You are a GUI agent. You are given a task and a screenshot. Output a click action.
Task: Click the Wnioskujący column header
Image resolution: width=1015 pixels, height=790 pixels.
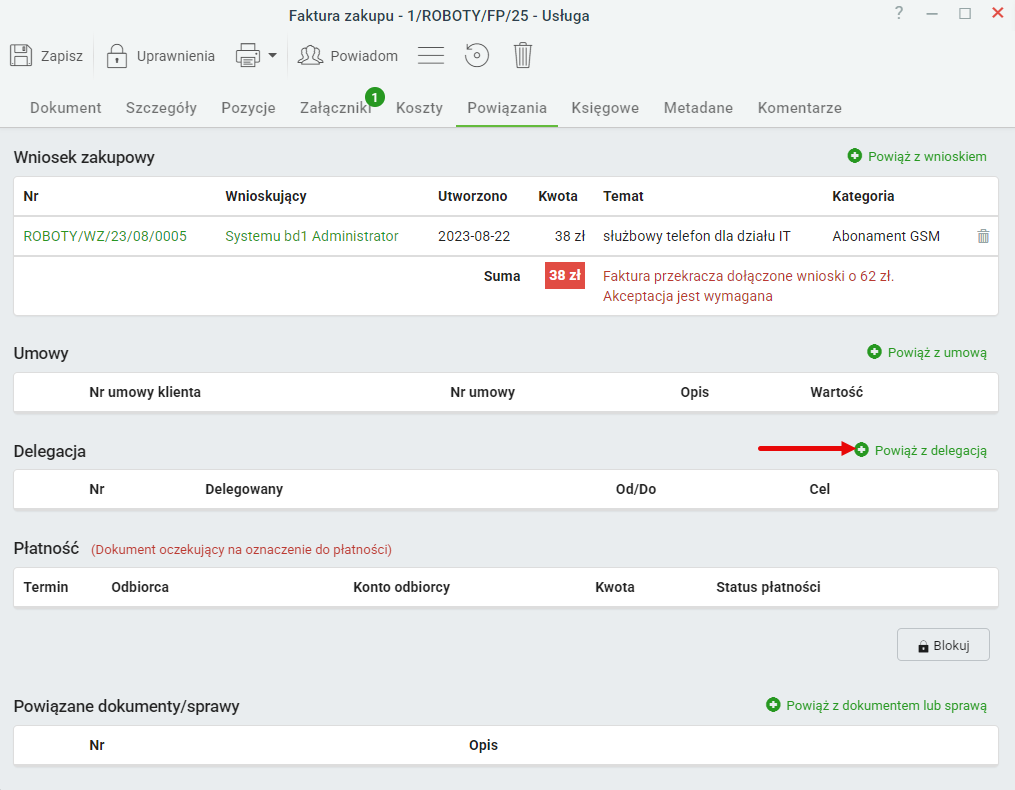pos(265,196)
